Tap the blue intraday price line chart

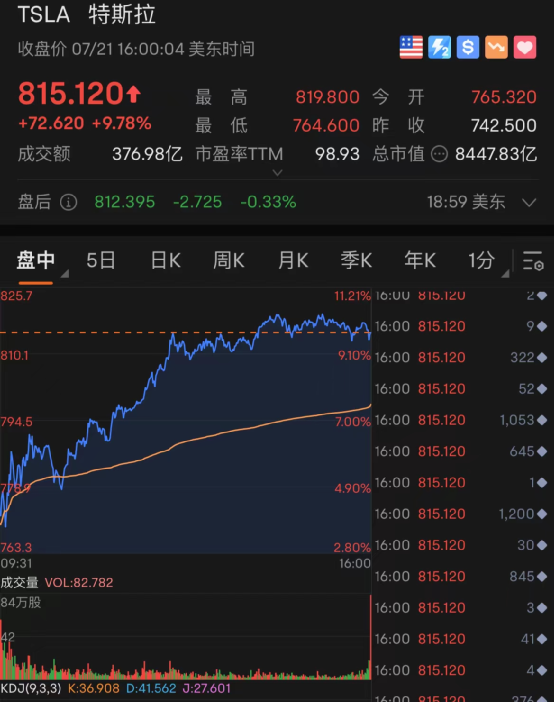tap(186, 421)
